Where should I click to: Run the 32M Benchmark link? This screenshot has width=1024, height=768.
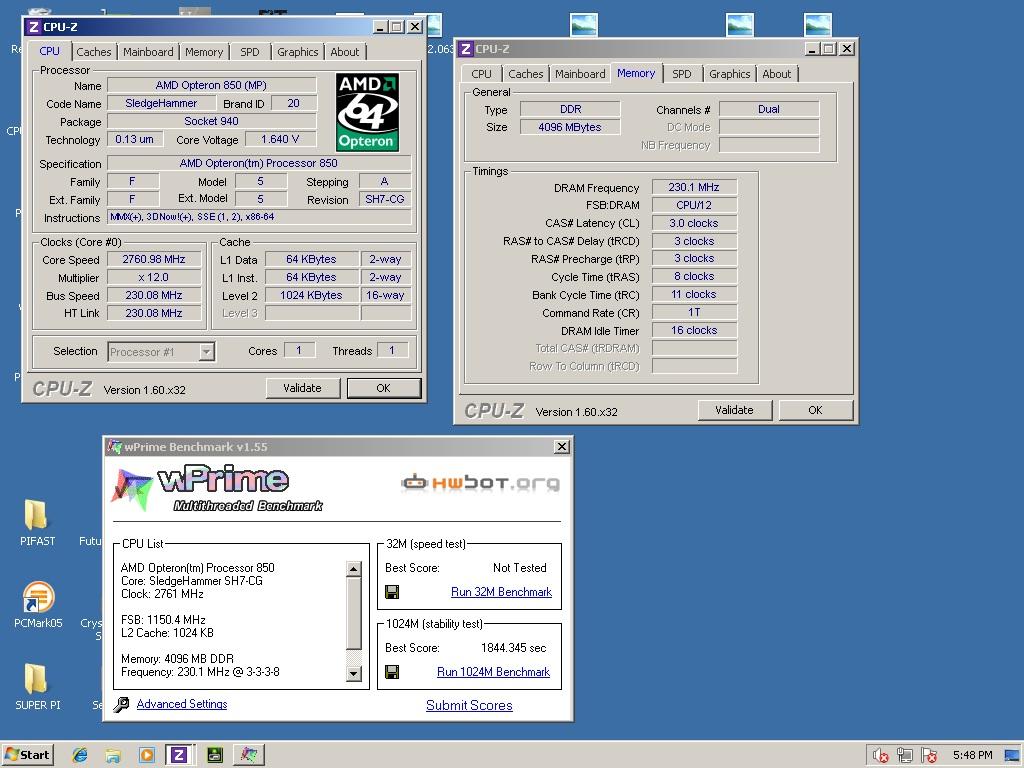click(502, 592)
